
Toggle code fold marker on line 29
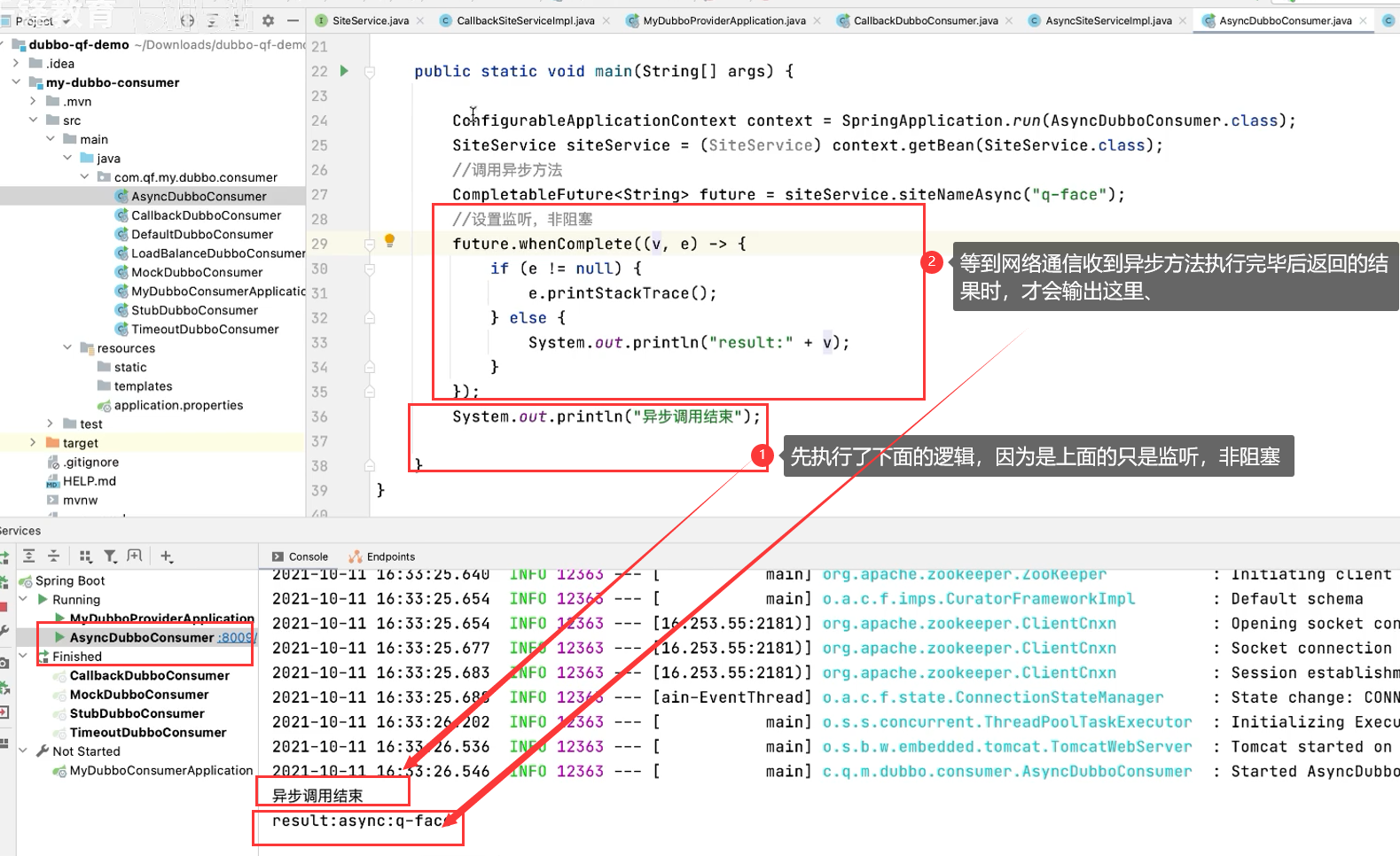pos(370,244)
